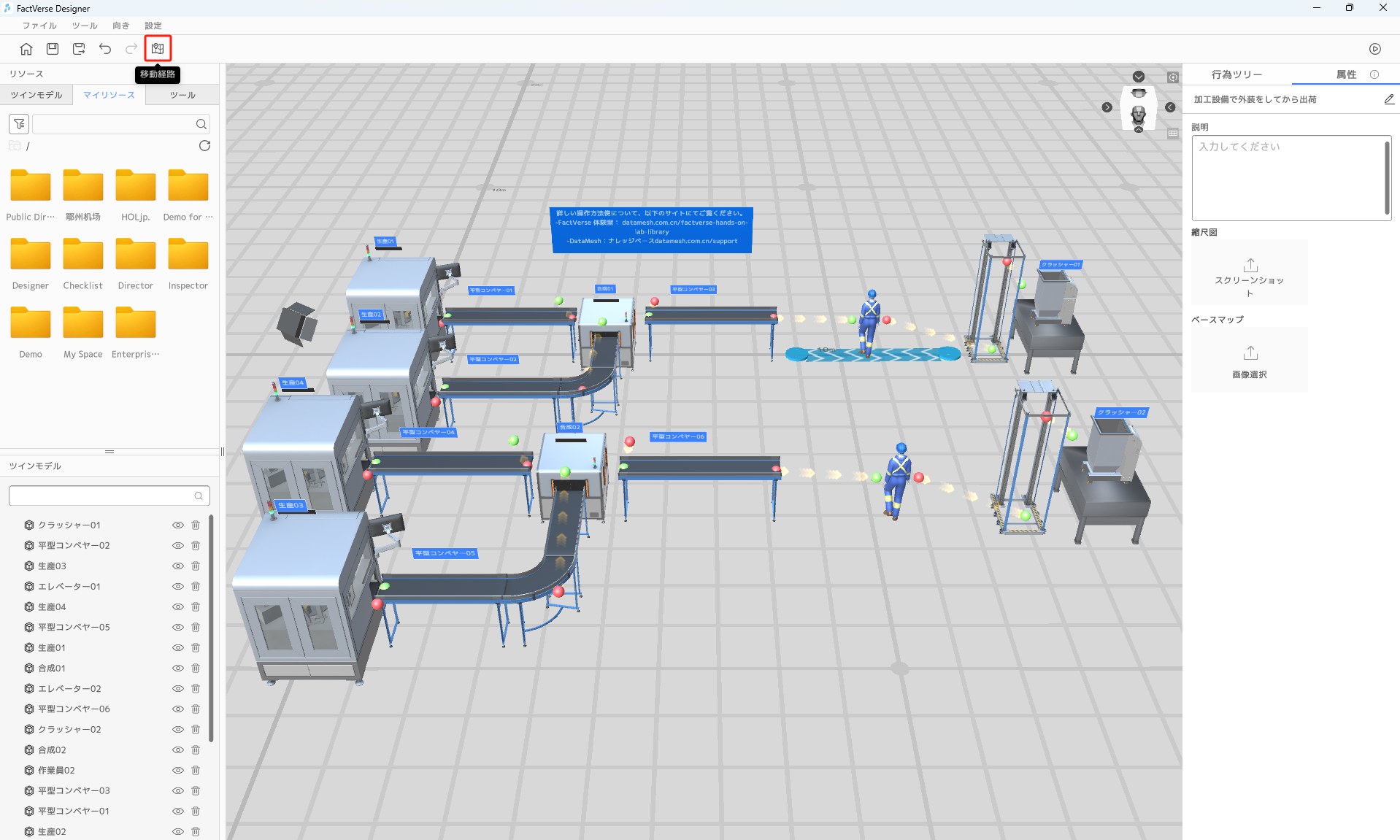
Task: Open the 移動経路 movement path tool
Action: coord(158,49)
